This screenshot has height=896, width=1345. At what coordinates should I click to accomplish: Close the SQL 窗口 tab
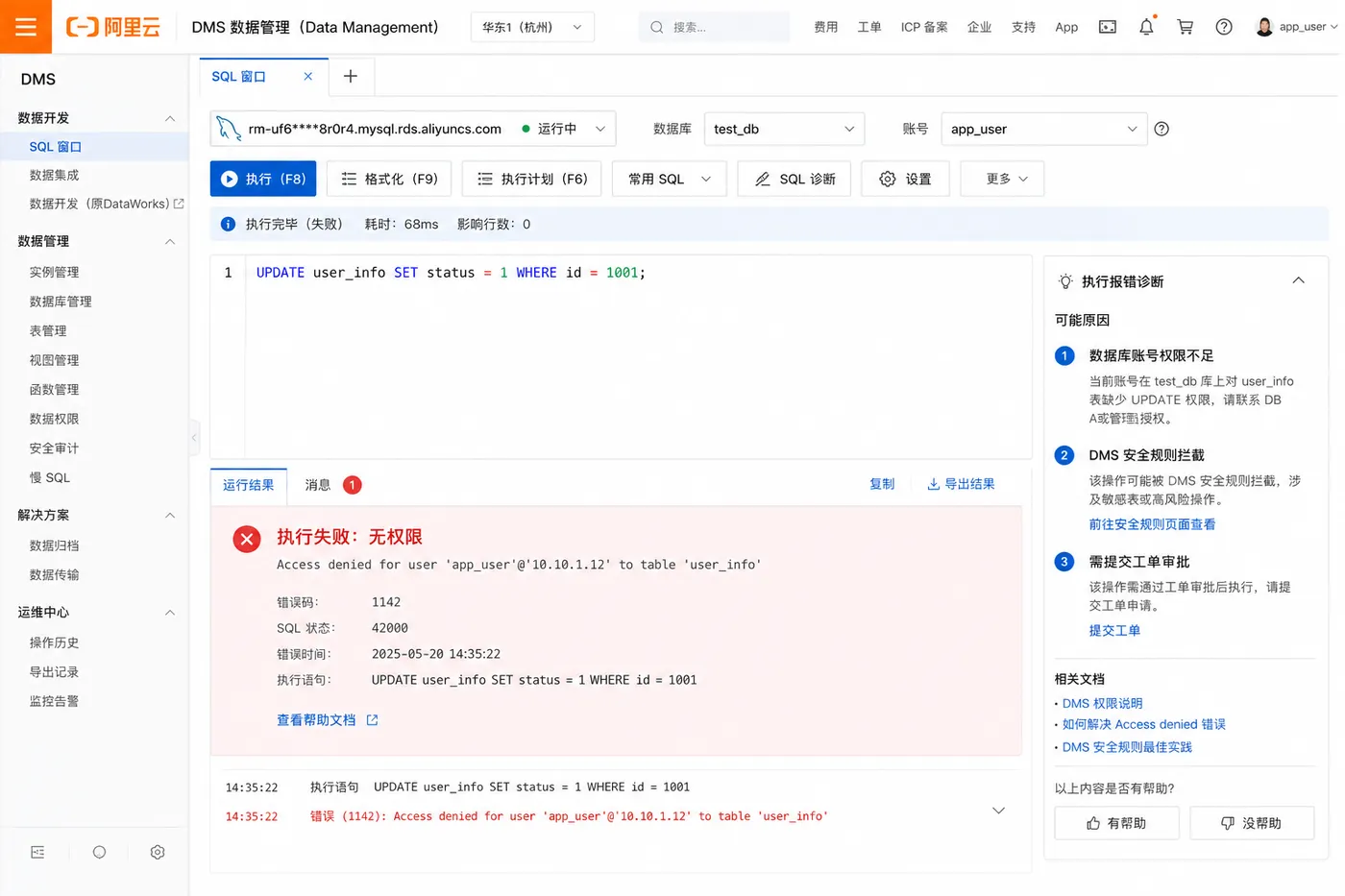pos(307,76)
